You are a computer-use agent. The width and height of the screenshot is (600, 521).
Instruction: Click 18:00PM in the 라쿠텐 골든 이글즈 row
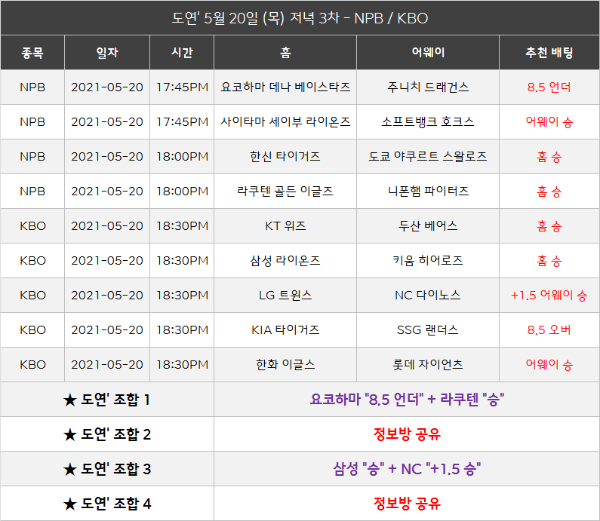coord(182,191)
